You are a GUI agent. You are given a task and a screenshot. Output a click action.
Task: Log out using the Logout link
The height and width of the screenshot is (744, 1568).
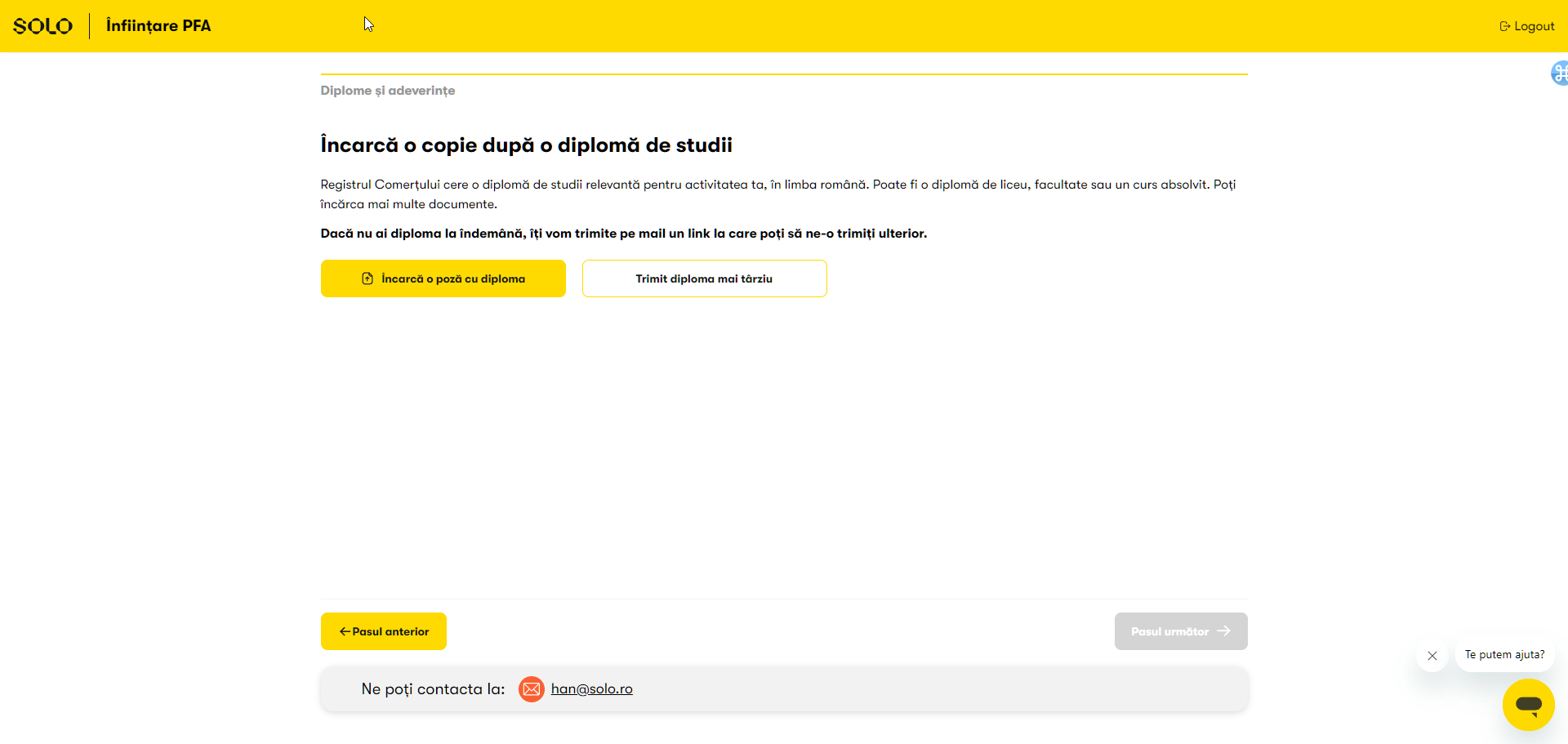click(x=1533, y=26)
